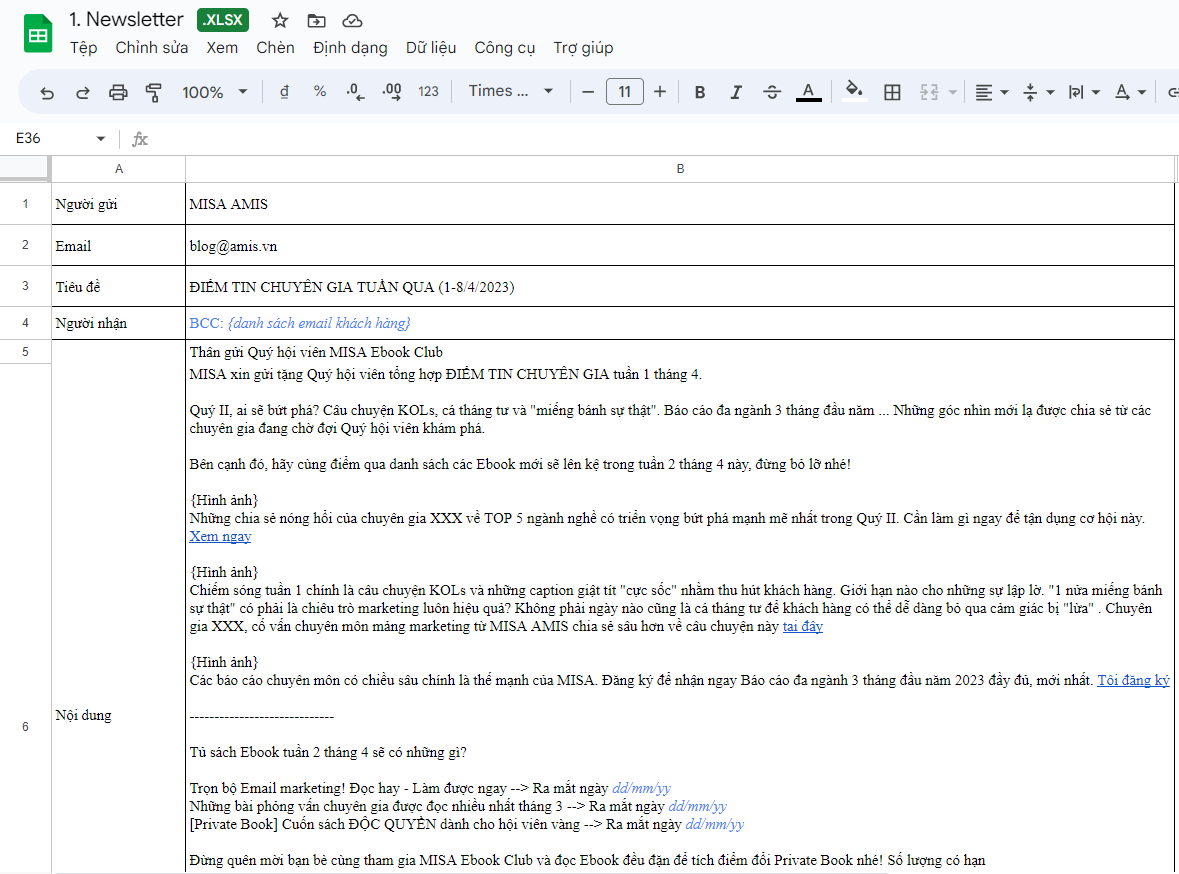The width and height of the screenshot is (1179, 874).
Task: Open the Công cụ menu
Action: pos(505,47)
